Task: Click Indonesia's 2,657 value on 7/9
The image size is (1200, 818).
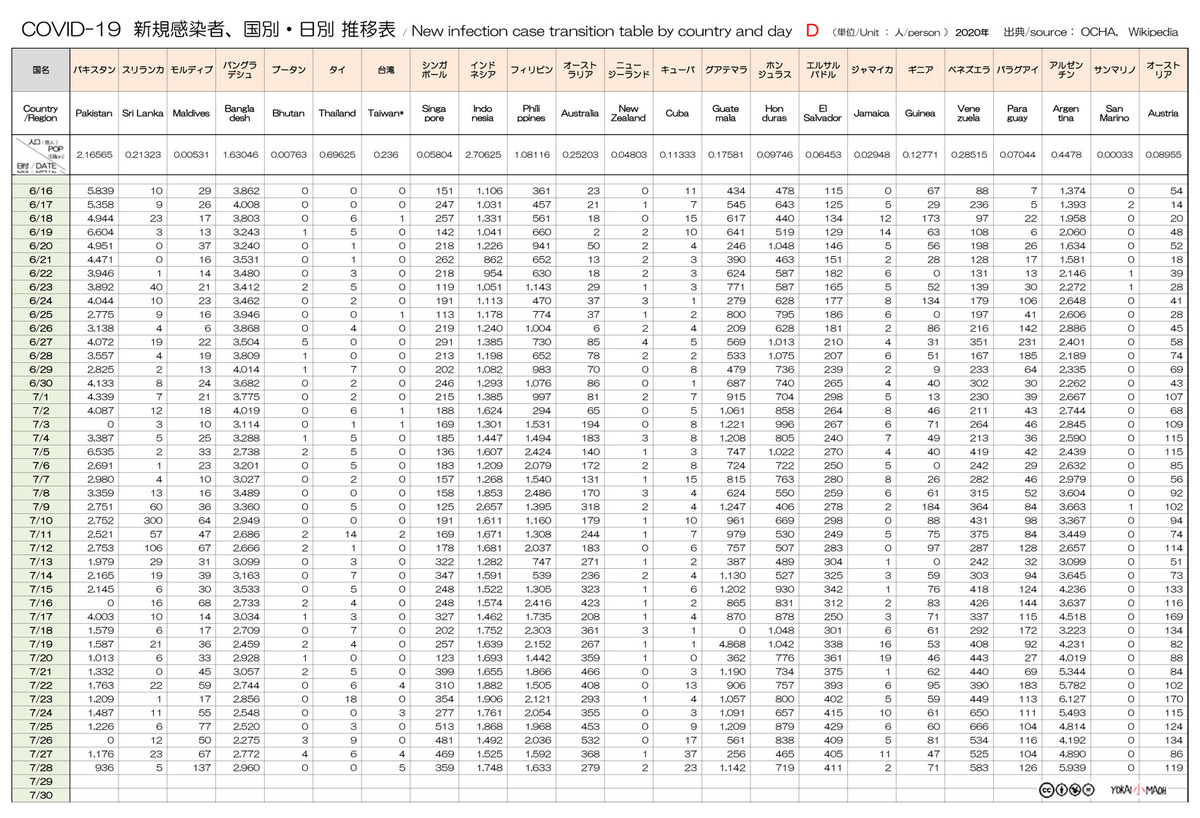Action: pos(490,507)
